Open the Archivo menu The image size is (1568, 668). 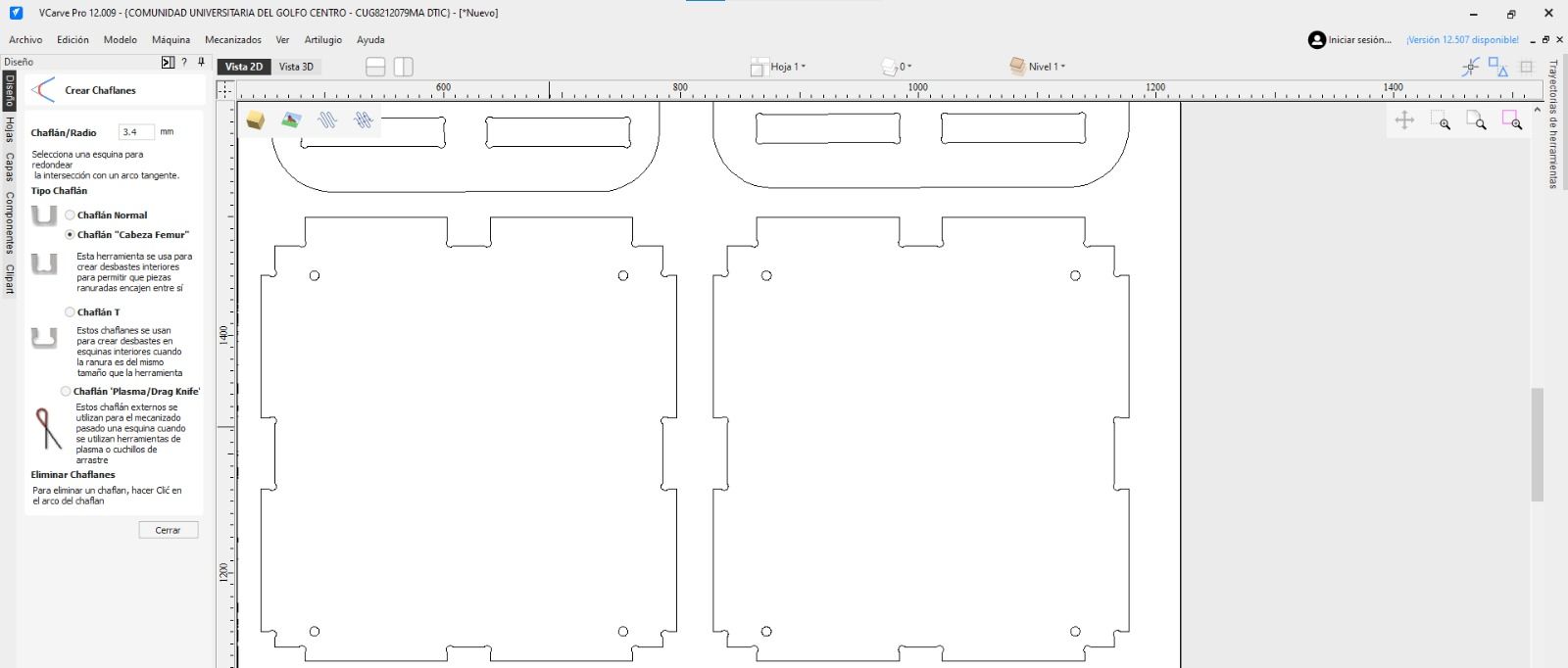click(x=25, y=40)
